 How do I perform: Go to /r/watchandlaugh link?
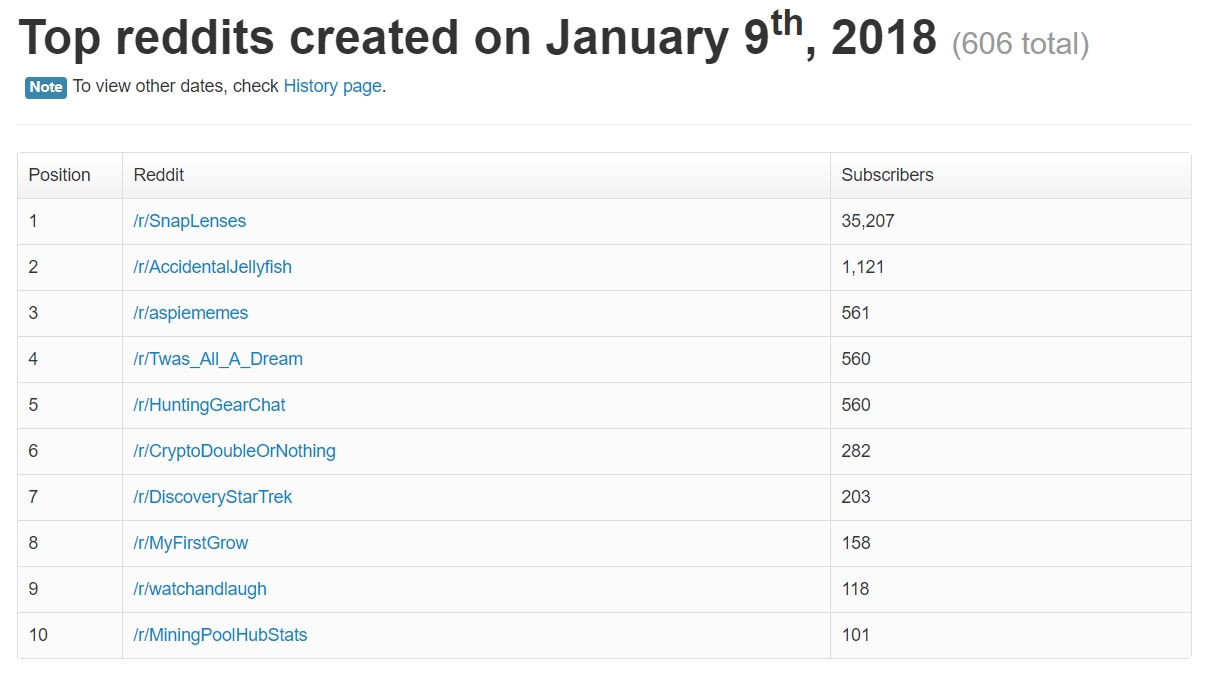[200, 589]
